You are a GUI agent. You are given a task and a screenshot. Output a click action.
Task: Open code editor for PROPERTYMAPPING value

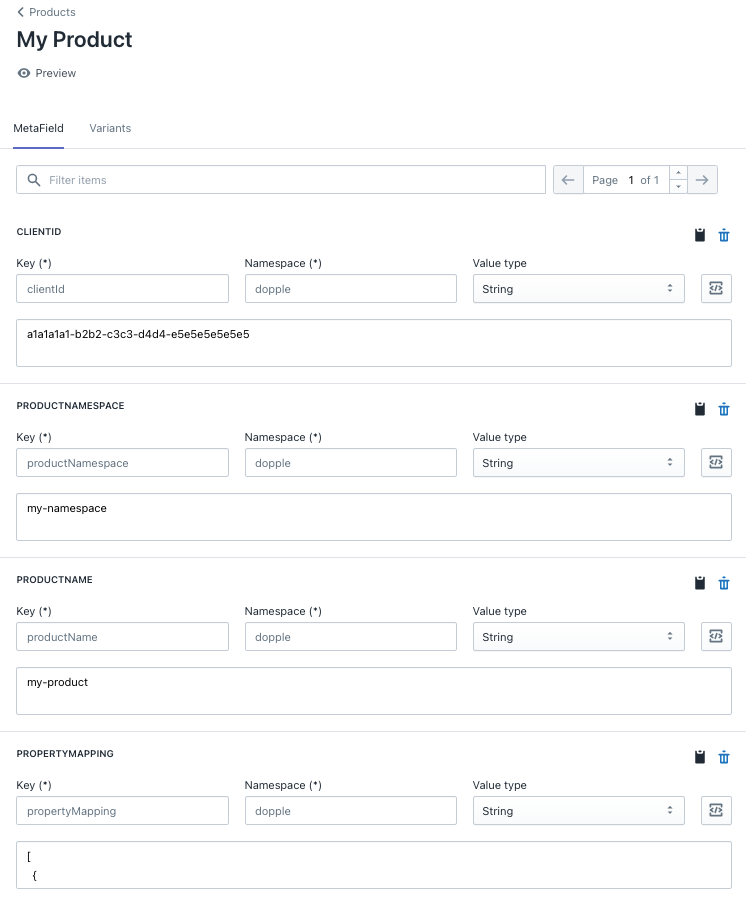pyautogui.click(x=716, y=810)
